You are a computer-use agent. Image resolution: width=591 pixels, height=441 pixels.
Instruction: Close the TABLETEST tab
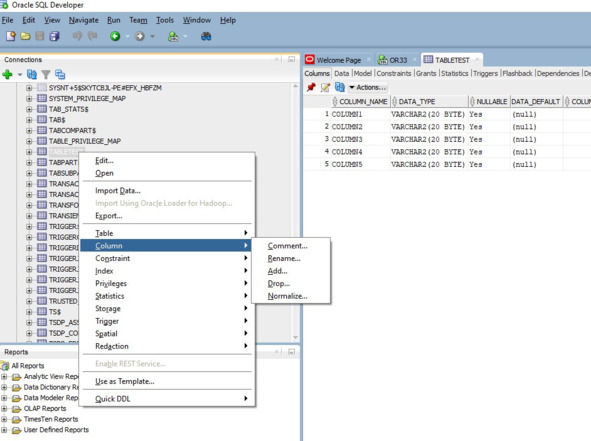point(477,60)
